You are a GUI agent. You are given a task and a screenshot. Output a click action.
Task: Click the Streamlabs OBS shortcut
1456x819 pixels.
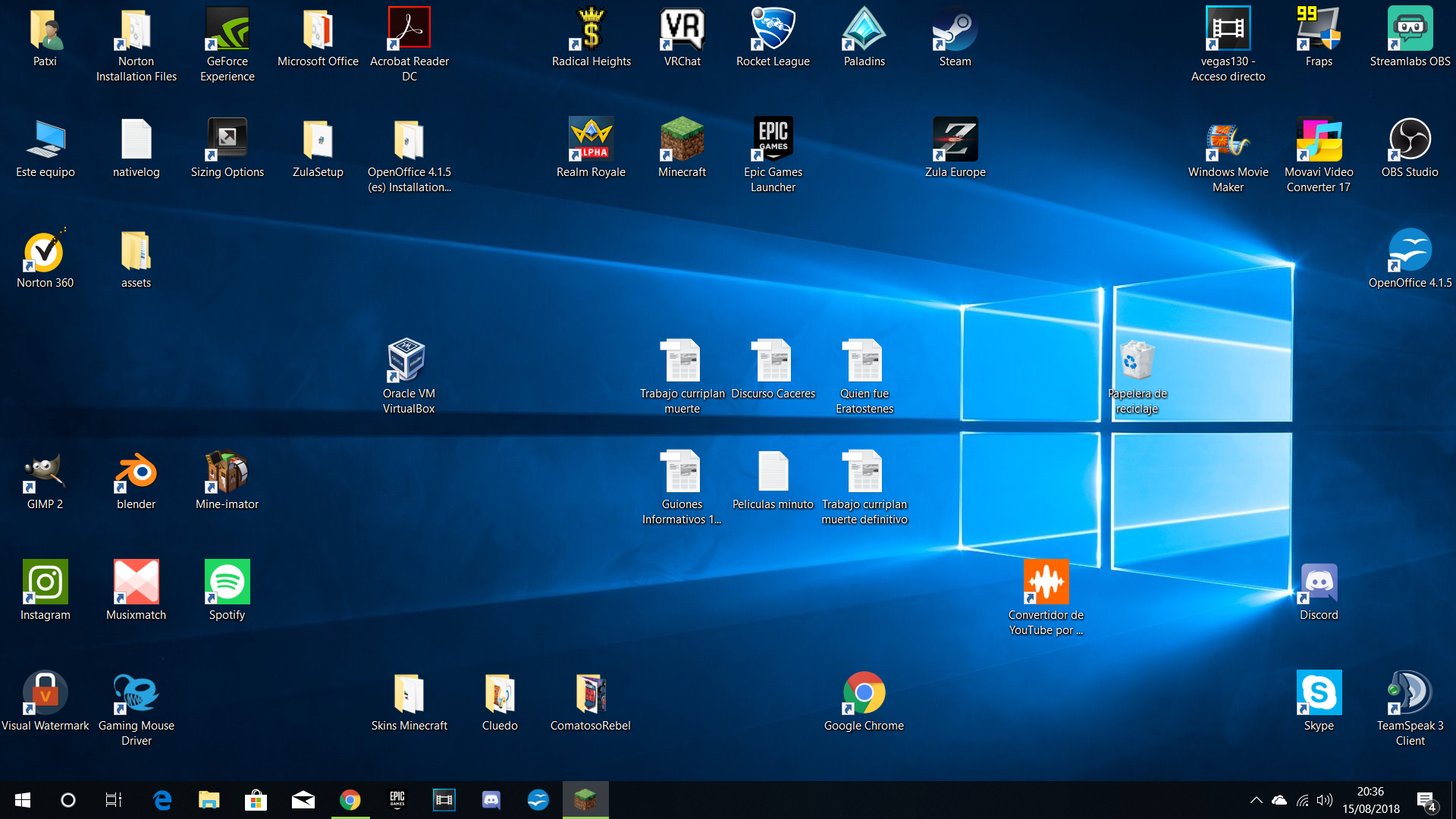pyautogui.click(x=1410, y=30)
